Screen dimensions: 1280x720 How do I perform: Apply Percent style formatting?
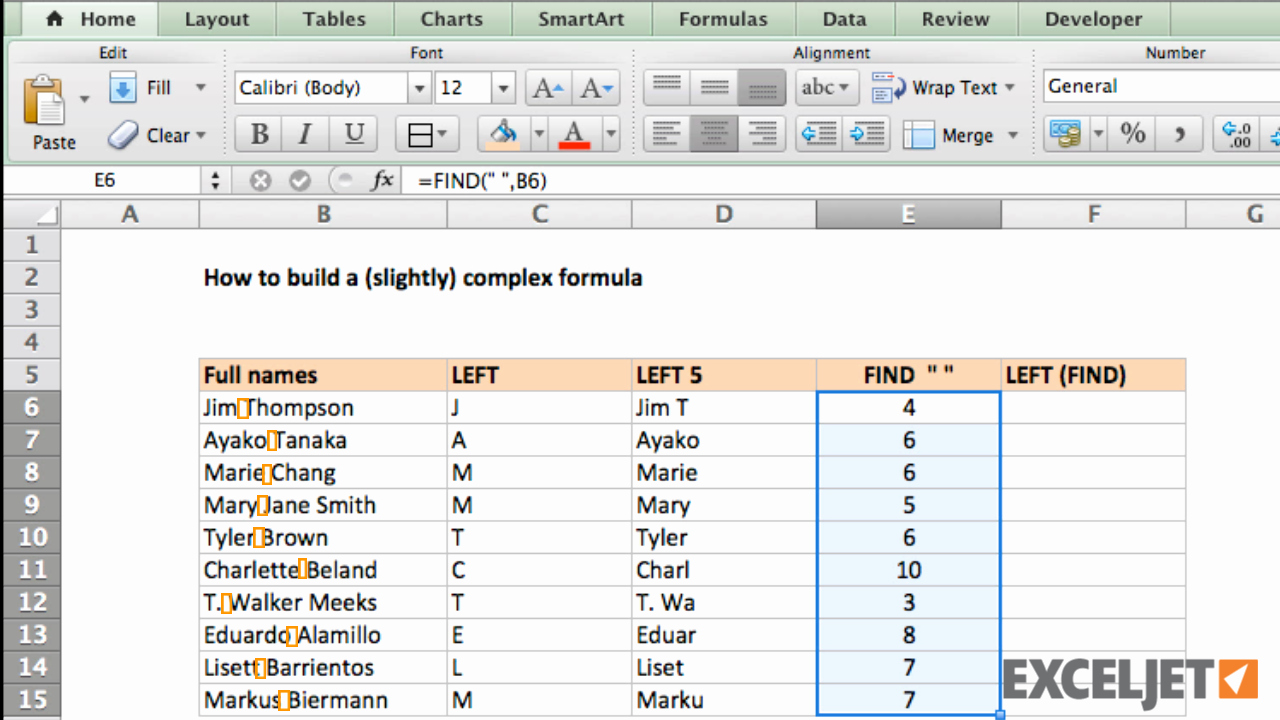(1132, 134)
